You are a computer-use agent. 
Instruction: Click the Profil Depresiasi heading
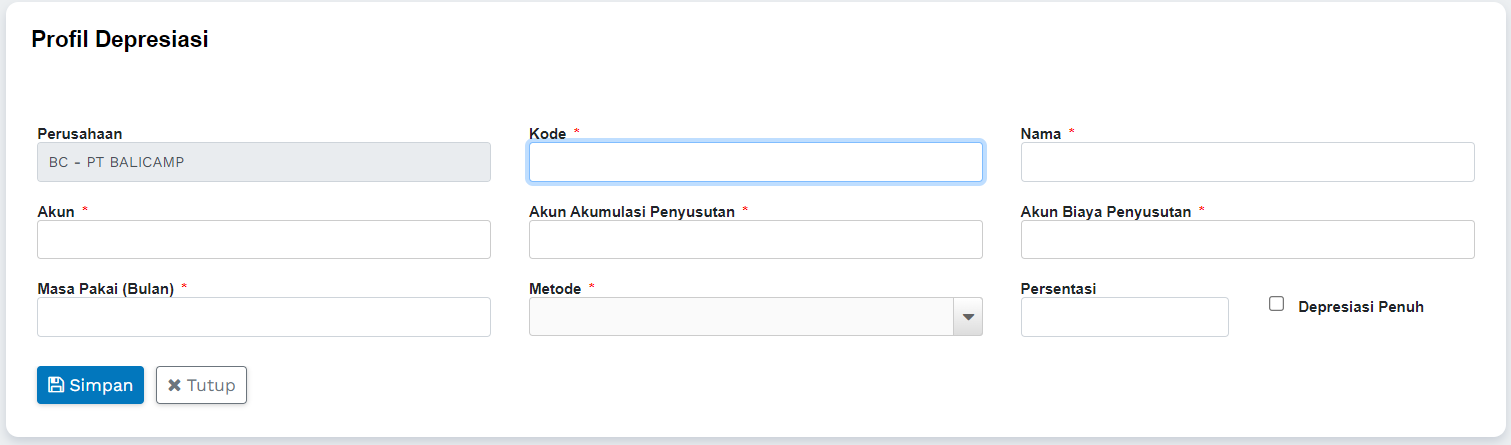pyautogui.click(x=120, y=40)
